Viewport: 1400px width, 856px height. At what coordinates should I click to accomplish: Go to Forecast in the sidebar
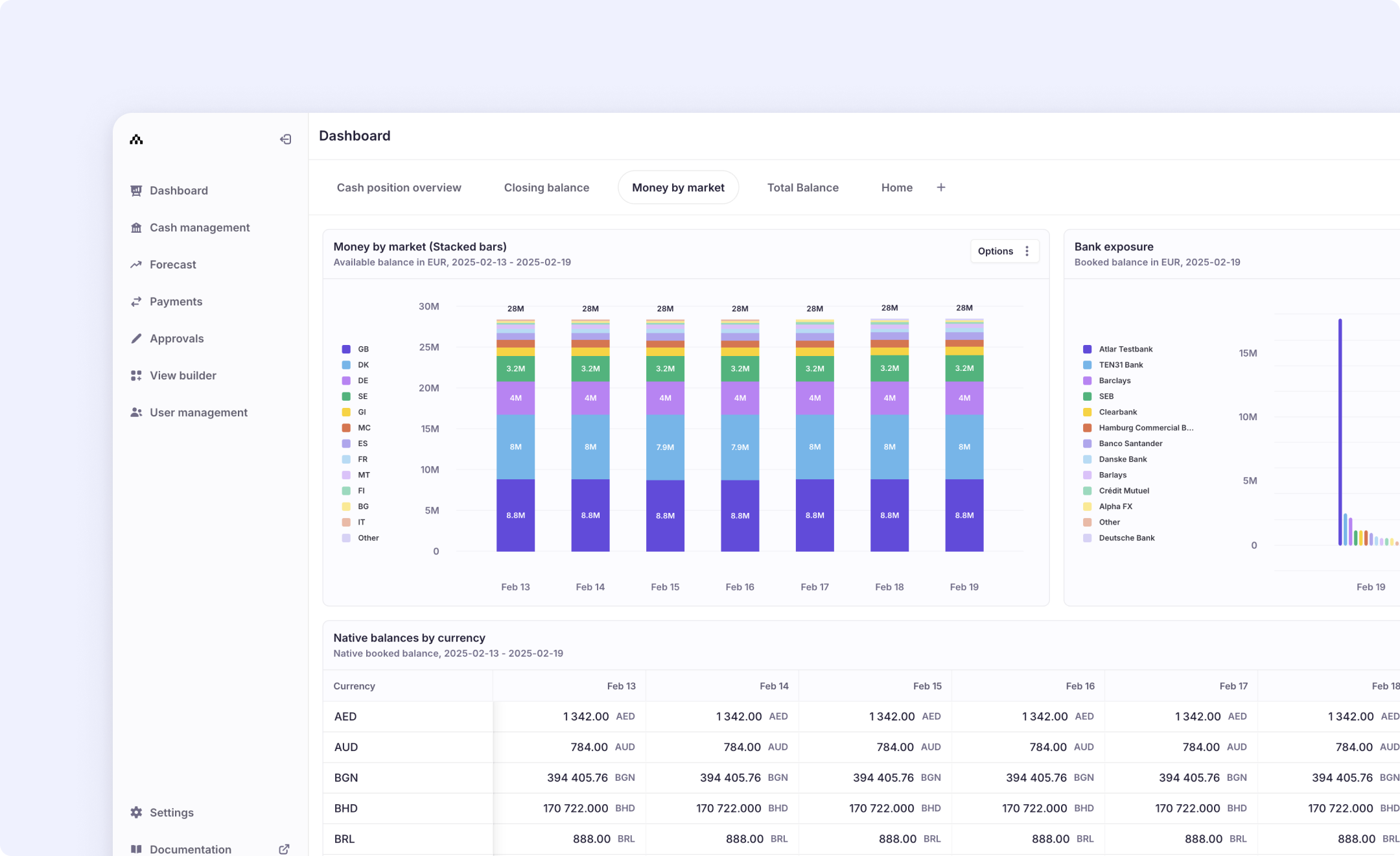tap(172, 265)
